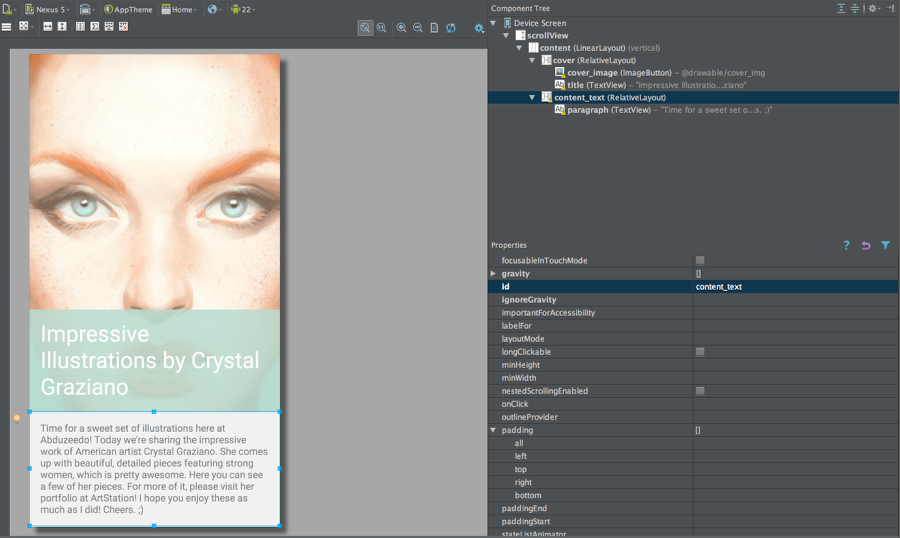This screenshot has height=538, width=900.
Task: Click the zoom in magnifier icon
Action: [402, 28]
